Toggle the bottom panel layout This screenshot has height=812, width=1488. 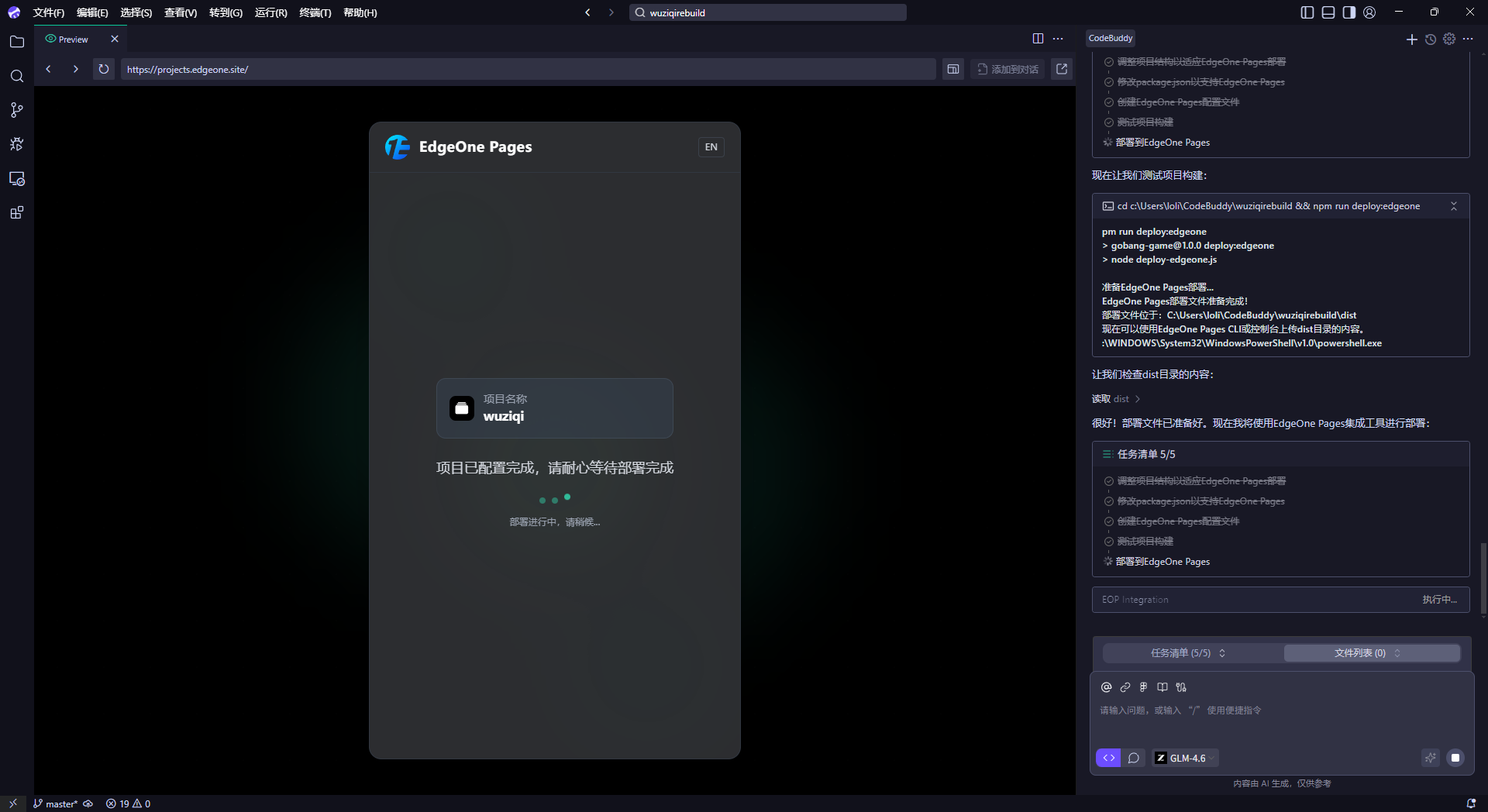(1328, 12)
